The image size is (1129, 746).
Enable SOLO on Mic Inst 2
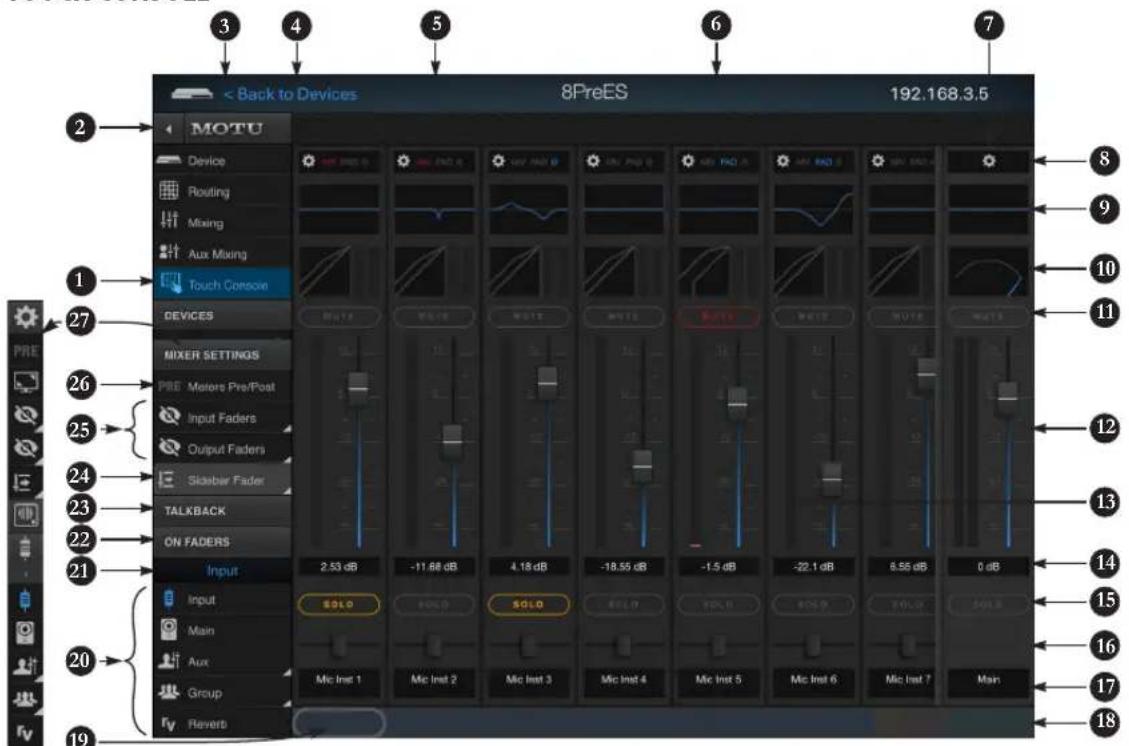pyautogui.click(x=433, y=604)
